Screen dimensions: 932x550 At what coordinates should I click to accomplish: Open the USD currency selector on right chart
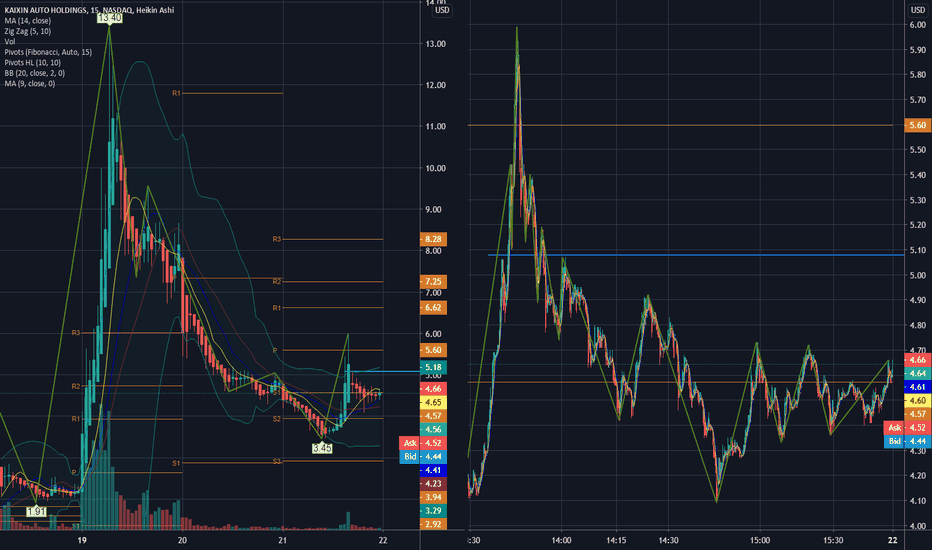[x=918, y=10]
